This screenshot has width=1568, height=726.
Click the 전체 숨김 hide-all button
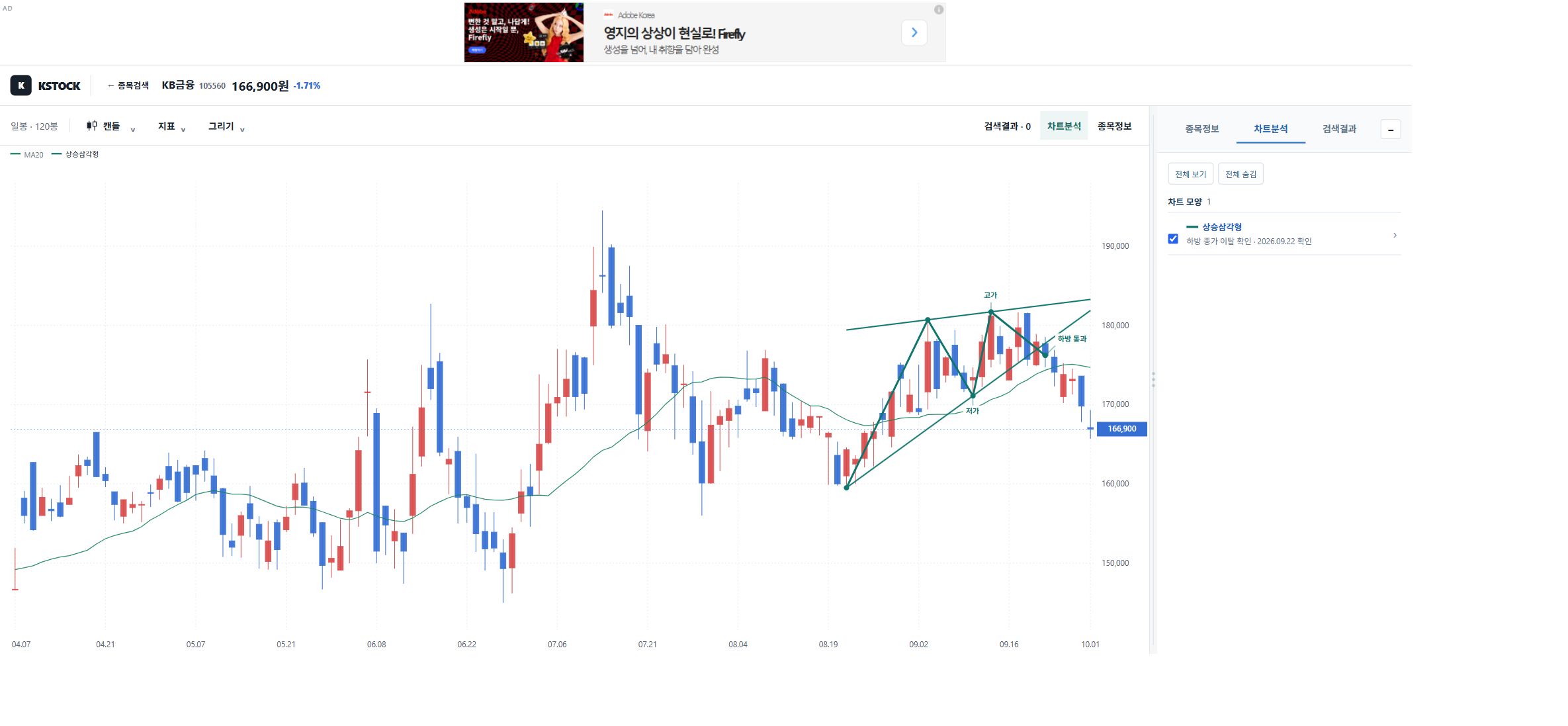click(1241, 174)
